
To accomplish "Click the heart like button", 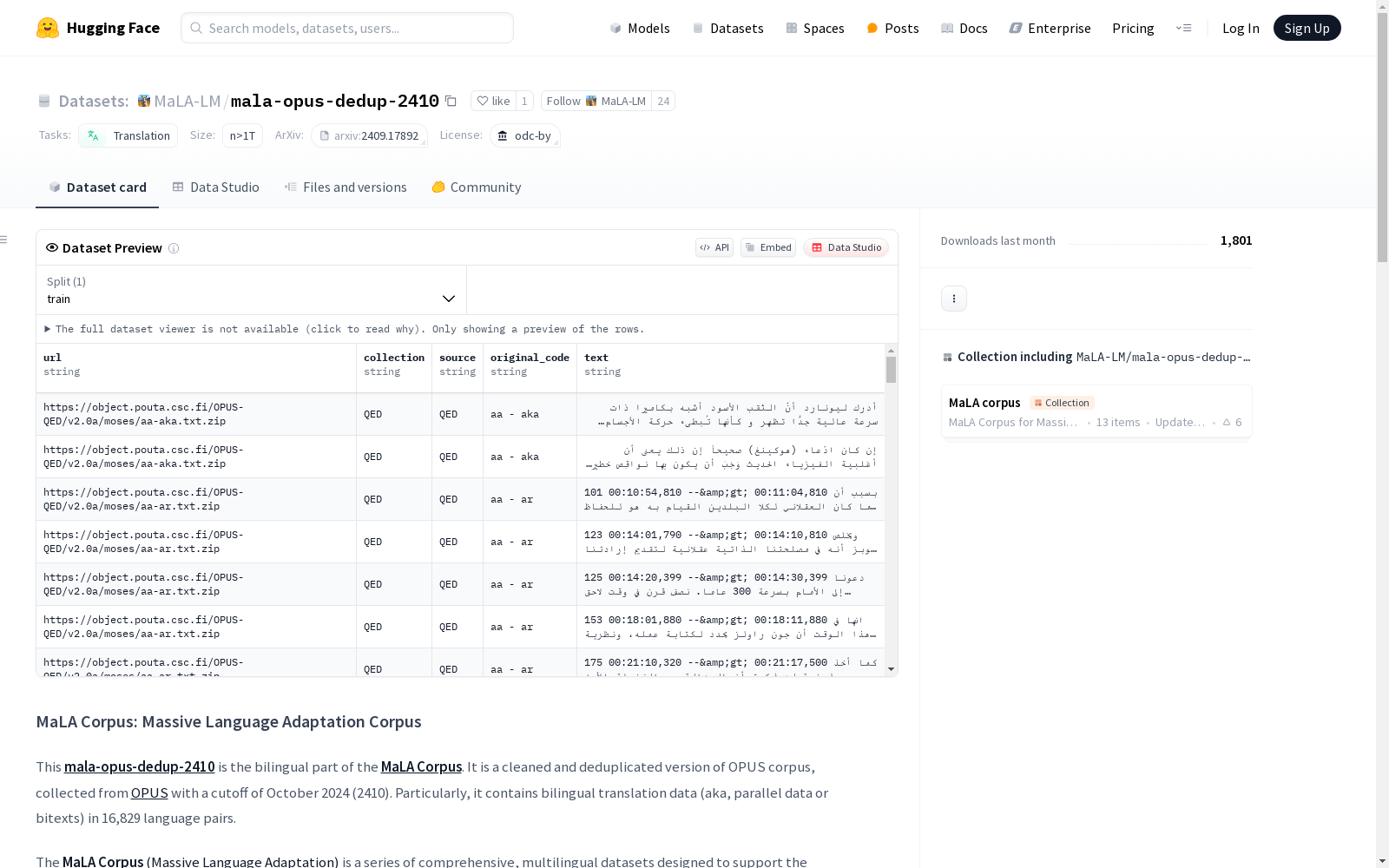I will 493,101.
